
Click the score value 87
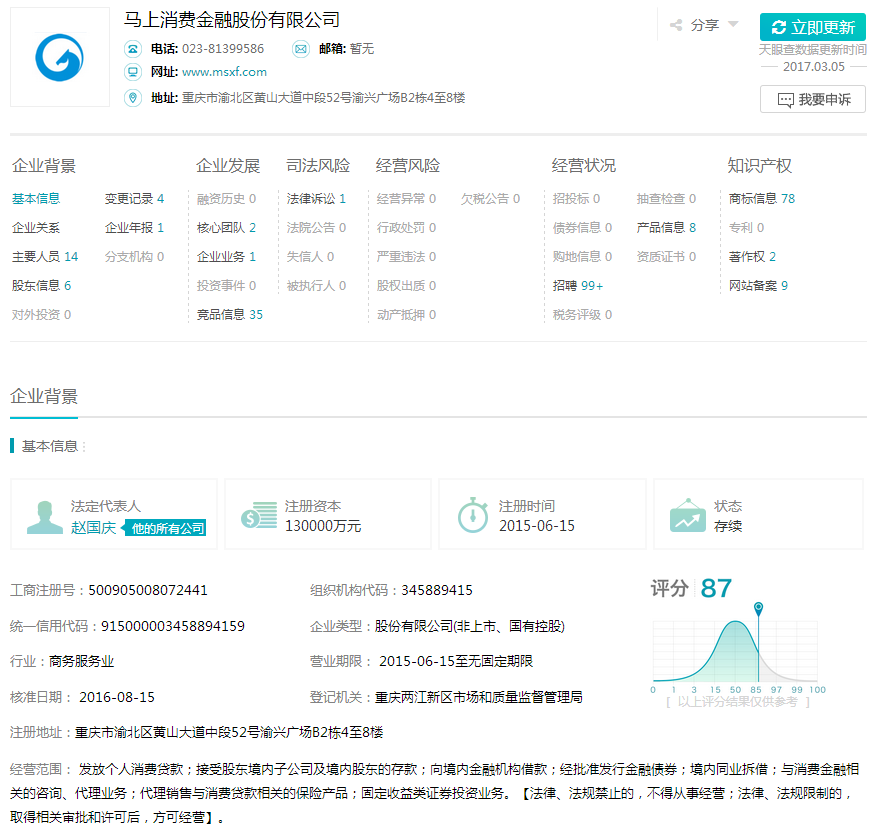click(x=716, y=588)
